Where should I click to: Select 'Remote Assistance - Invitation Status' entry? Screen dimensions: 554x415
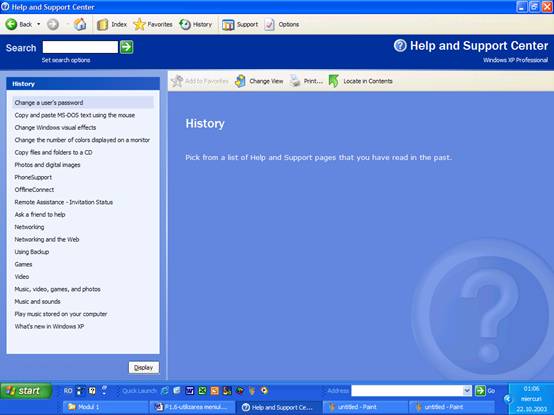coord(64,202)
